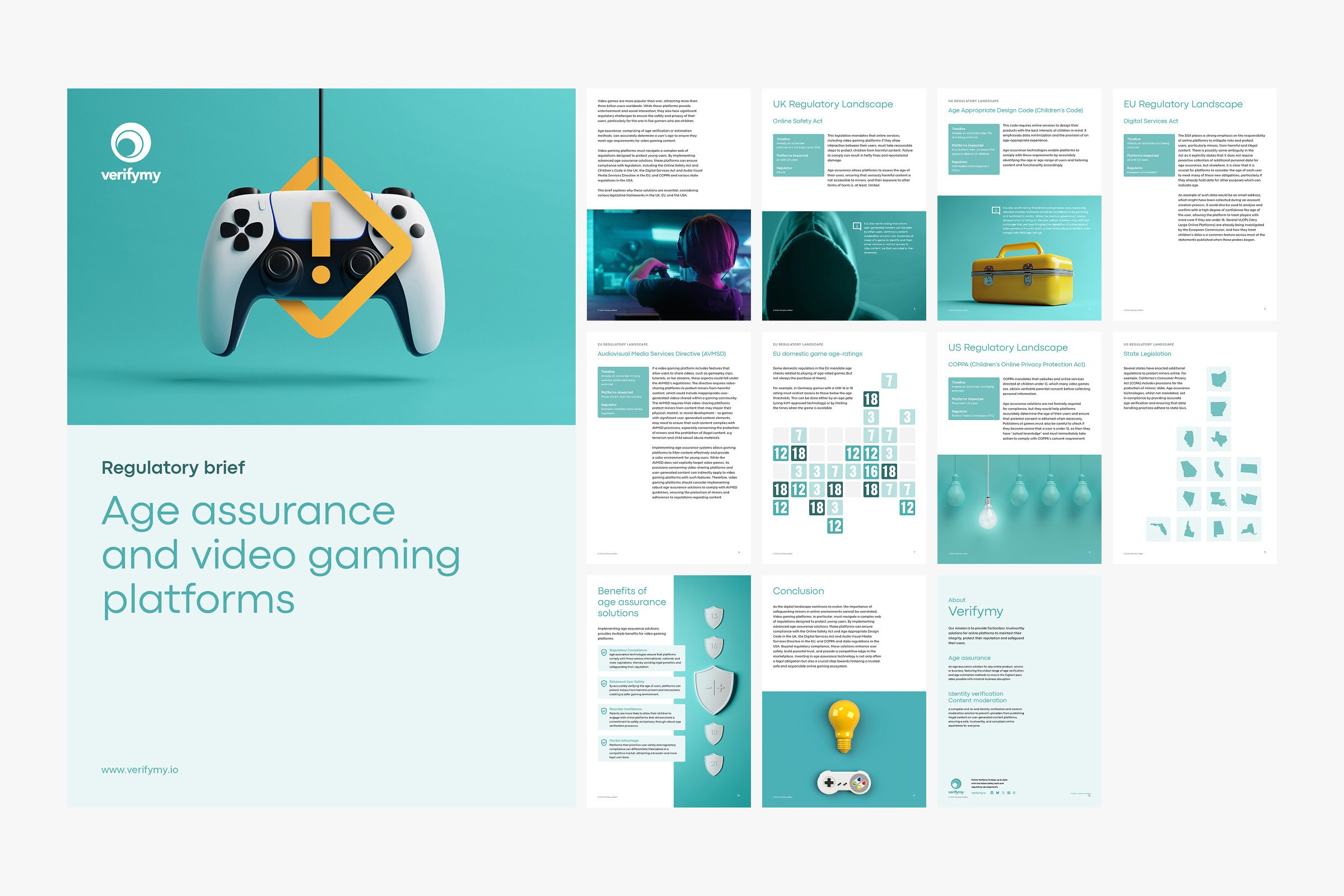The width and height of the screenshot is (1344, 896).
Task: Click the gamer with headphones photo
Action: [x=669, y=264]
